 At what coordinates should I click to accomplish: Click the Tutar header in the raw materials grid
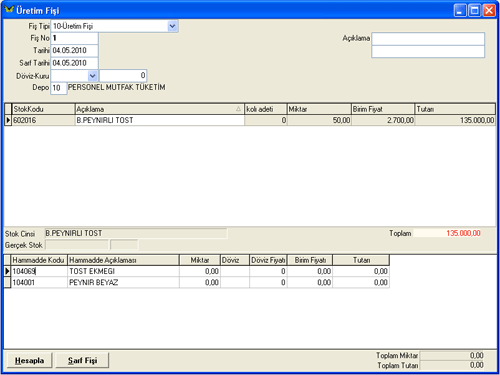click(x=361, y=260)
